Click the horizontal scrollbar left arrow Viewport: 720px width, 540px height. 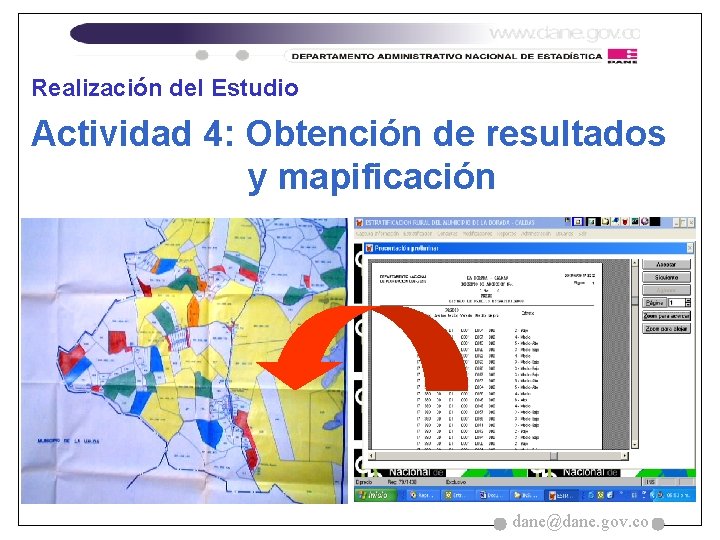coord(372,456)
